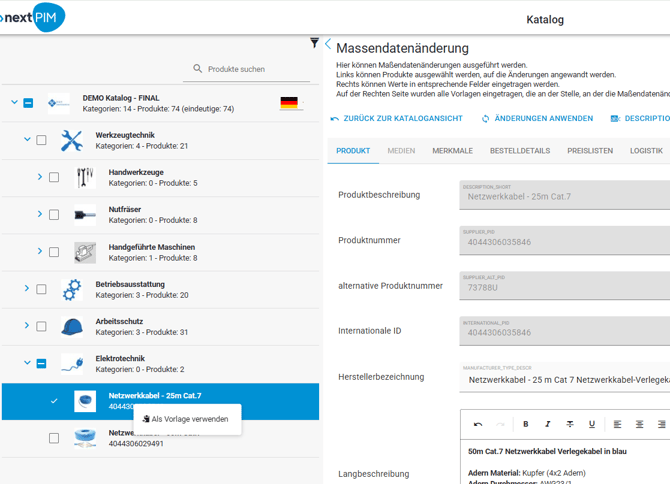Underline text in the Langbeschreibung editor
670x484 pixels.
592,425
